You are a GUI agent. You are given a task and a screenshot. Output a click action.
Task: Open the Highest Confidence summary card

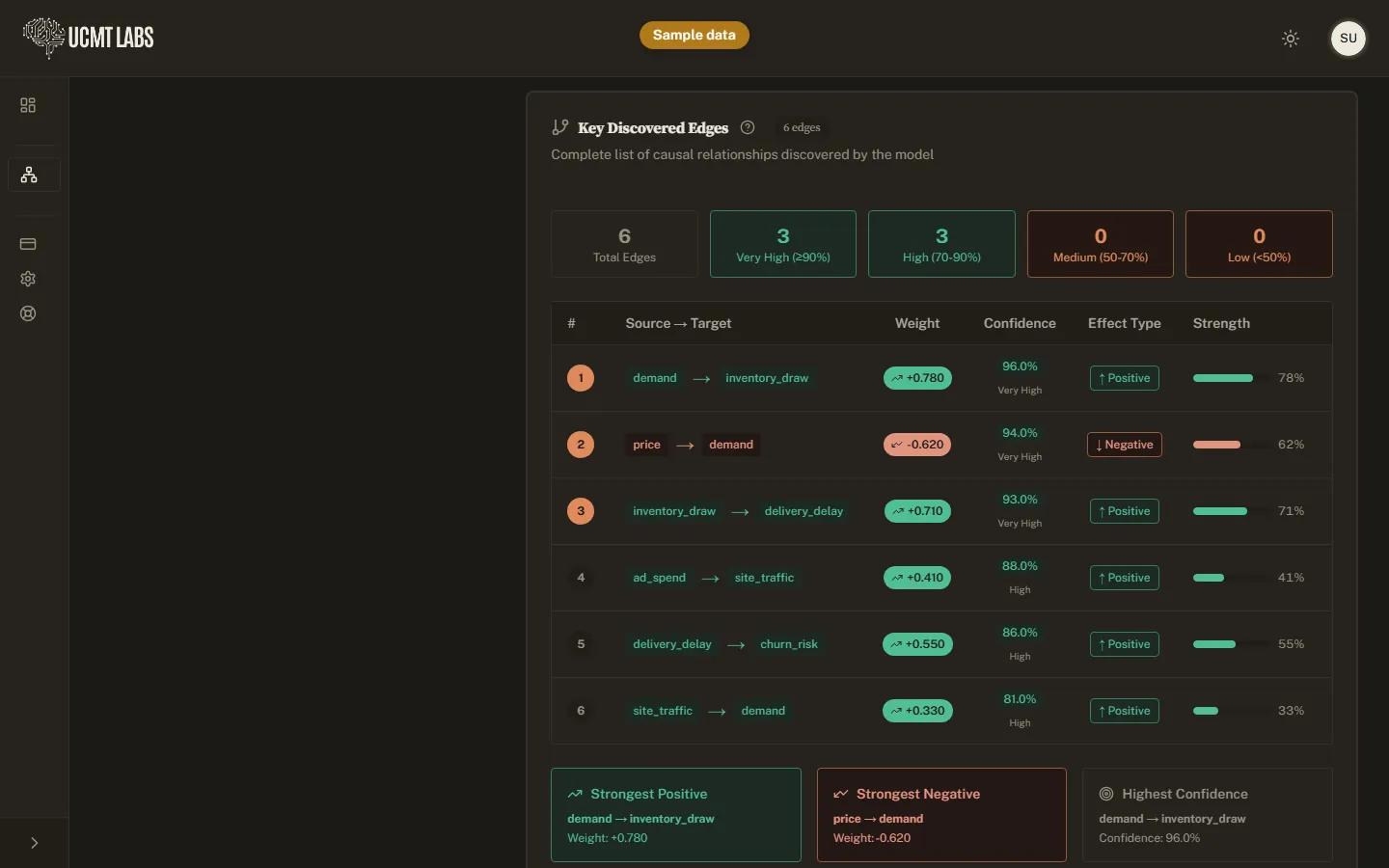point(1208,815)
